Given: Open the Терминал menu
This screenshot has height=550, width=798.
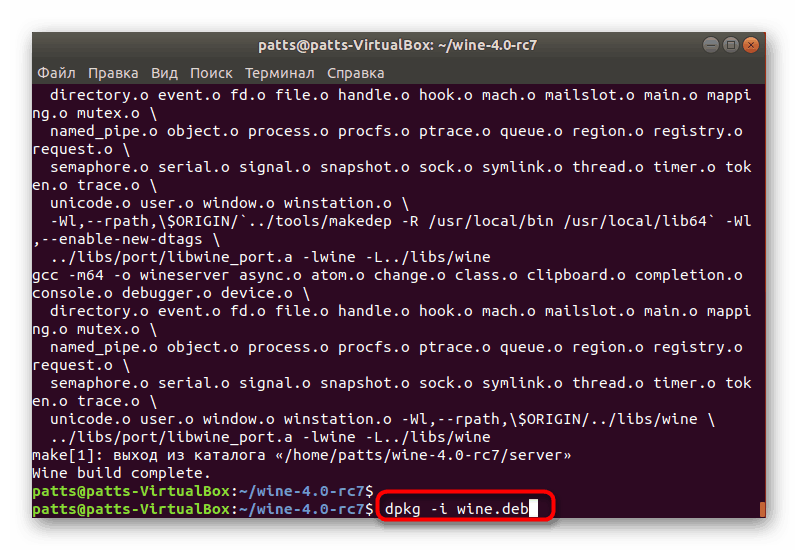Looking at the screenshot, I should [280, 73].
